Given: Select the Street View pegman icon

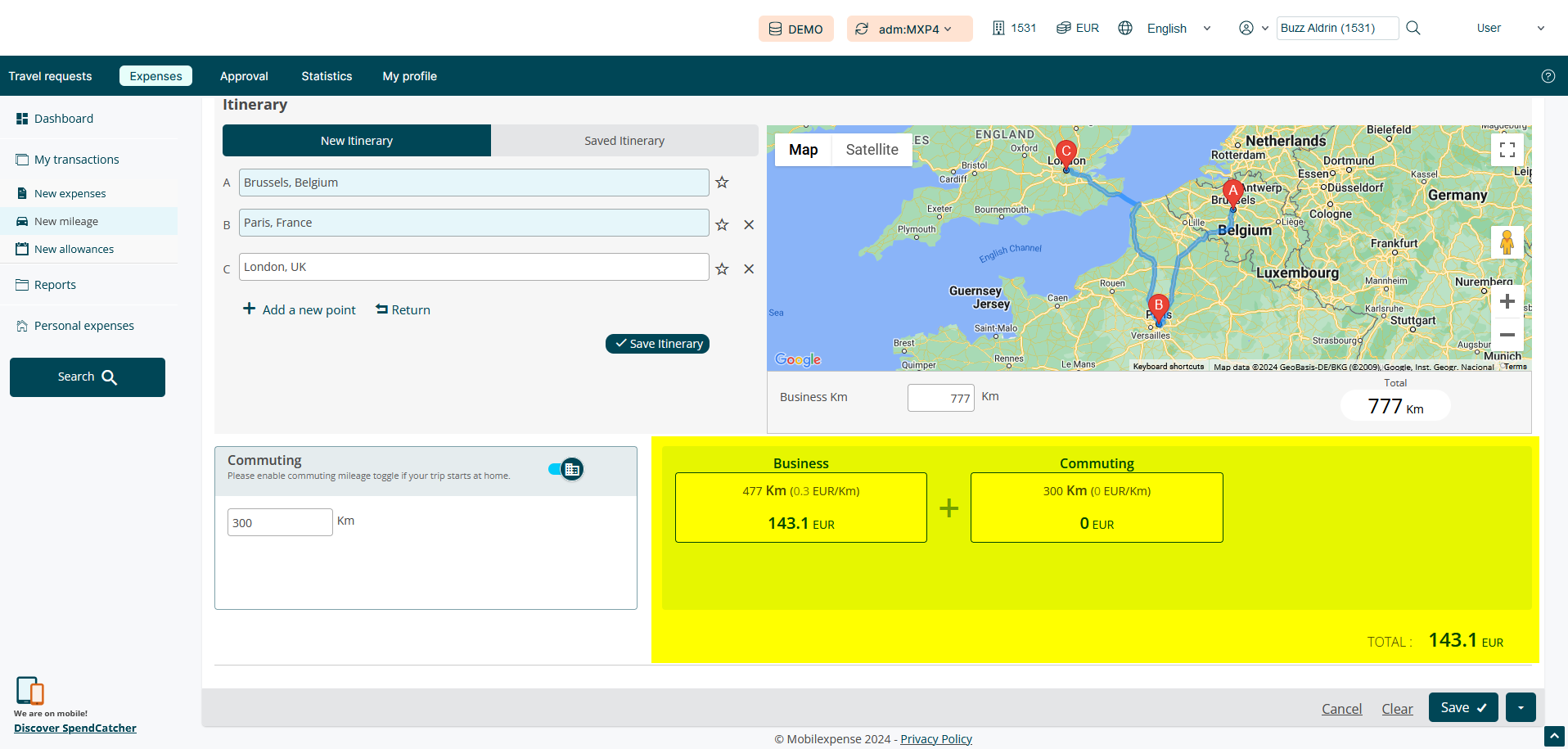Looking at the screenshot, I should (x=1507, y=242).
